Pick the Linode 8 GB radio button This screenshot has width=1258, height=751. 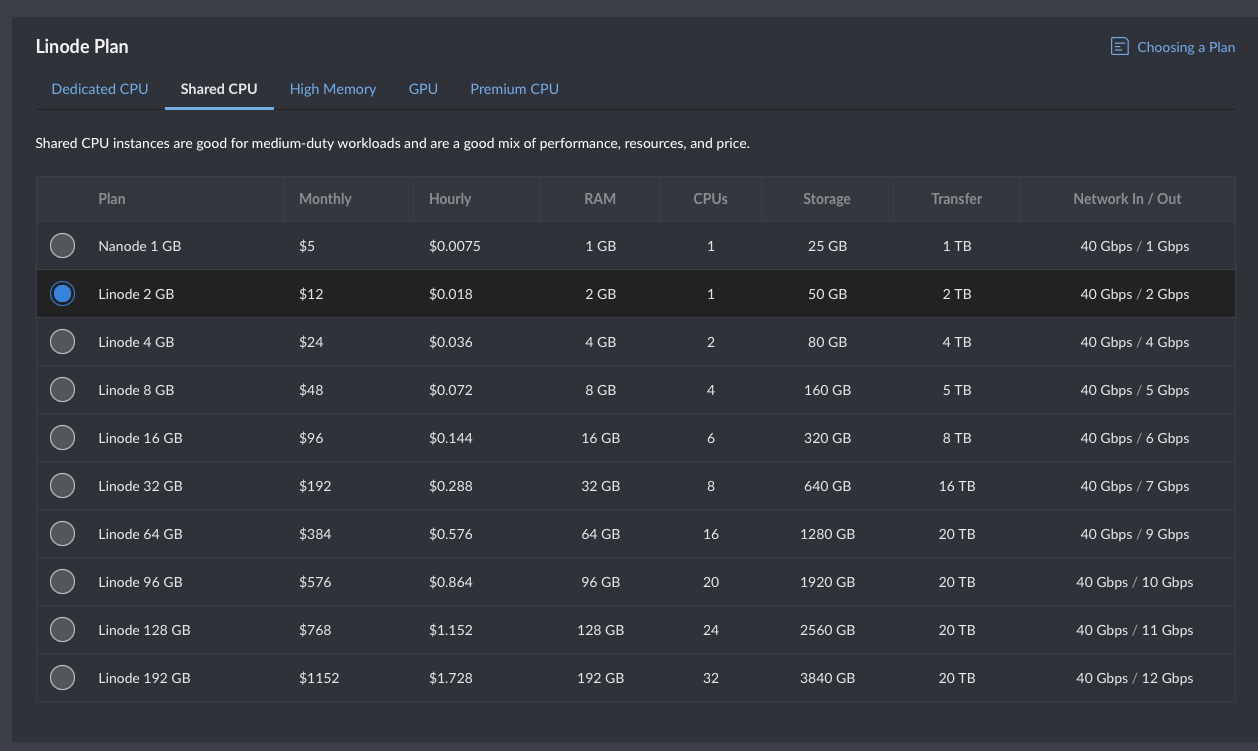coord(62,389)
